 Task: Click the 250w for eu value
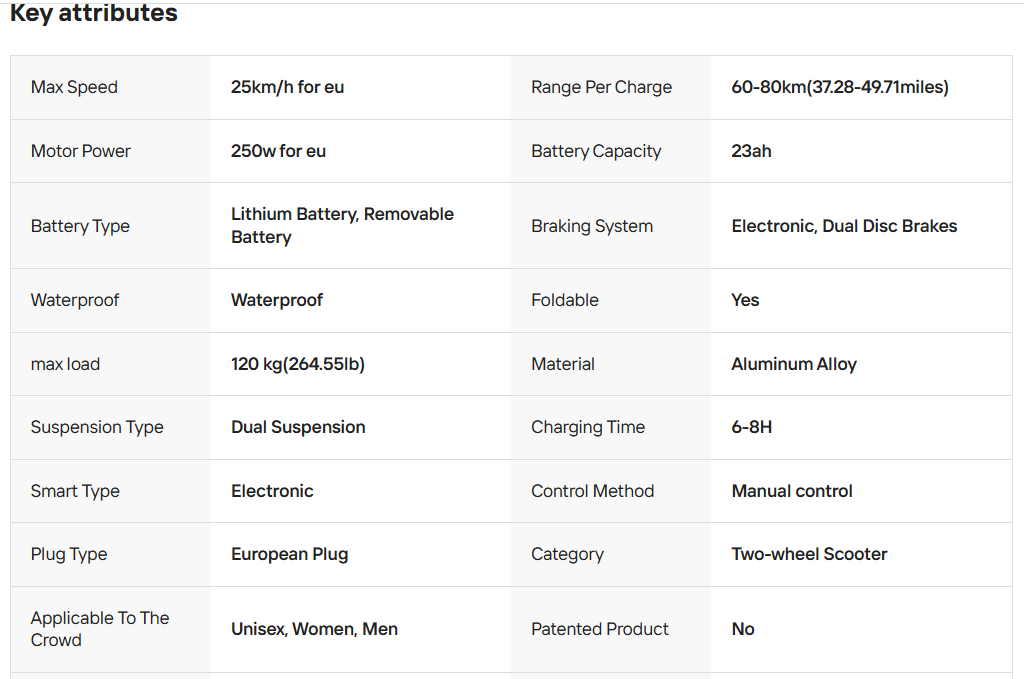[278, 151]
